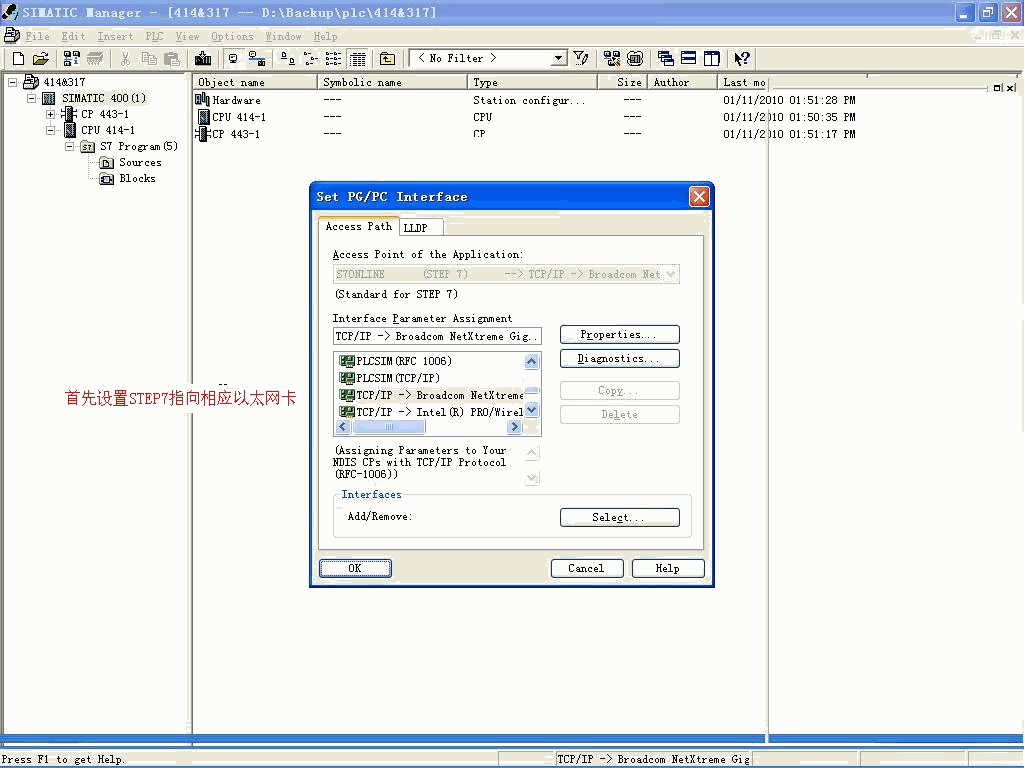Viewport: 1025px width, 768px height.
Task: Open the View menu
Action: click(x=187, y=37)
